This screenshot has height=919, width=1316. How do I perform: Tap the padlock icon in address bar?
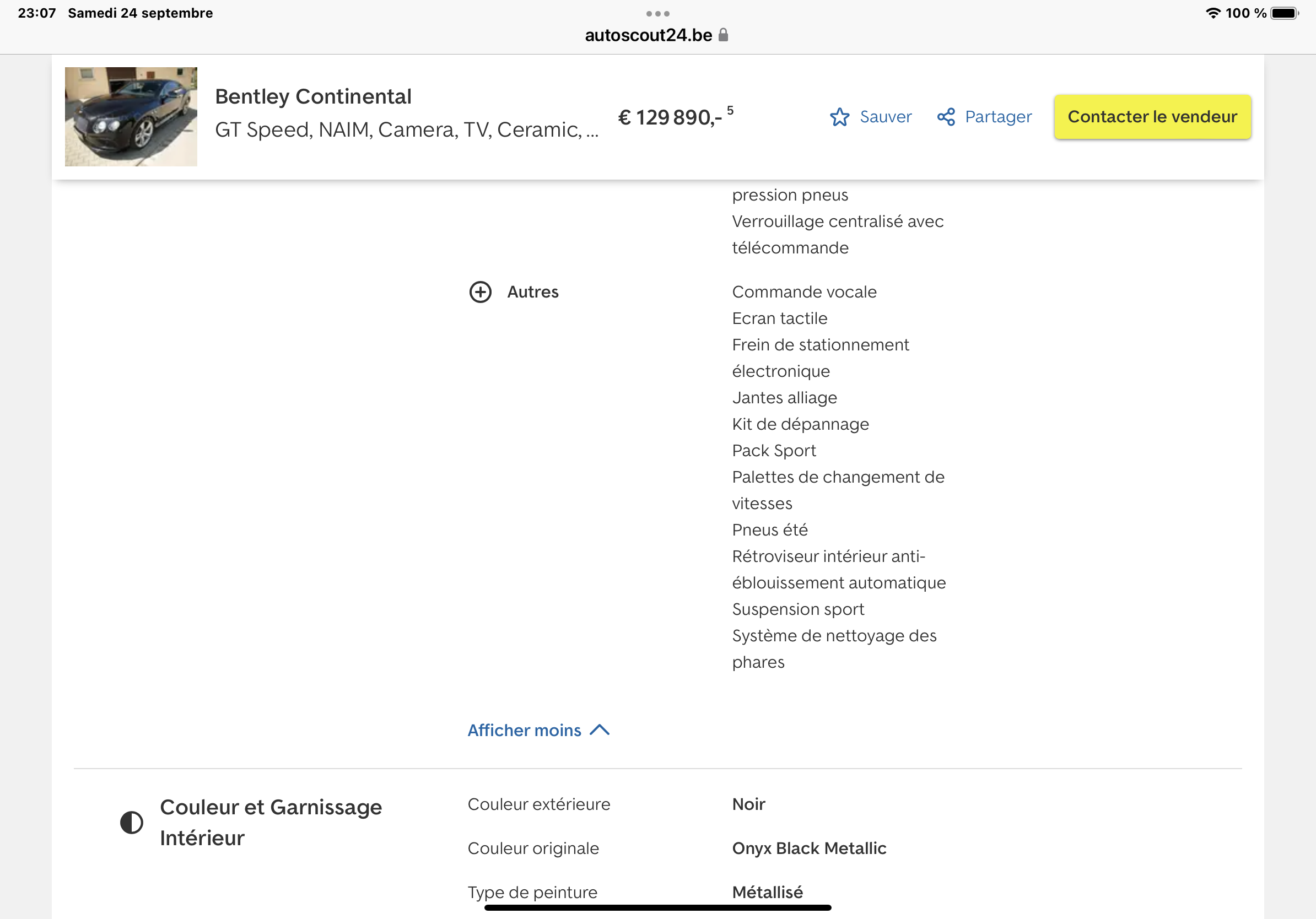tap(724, 35)
